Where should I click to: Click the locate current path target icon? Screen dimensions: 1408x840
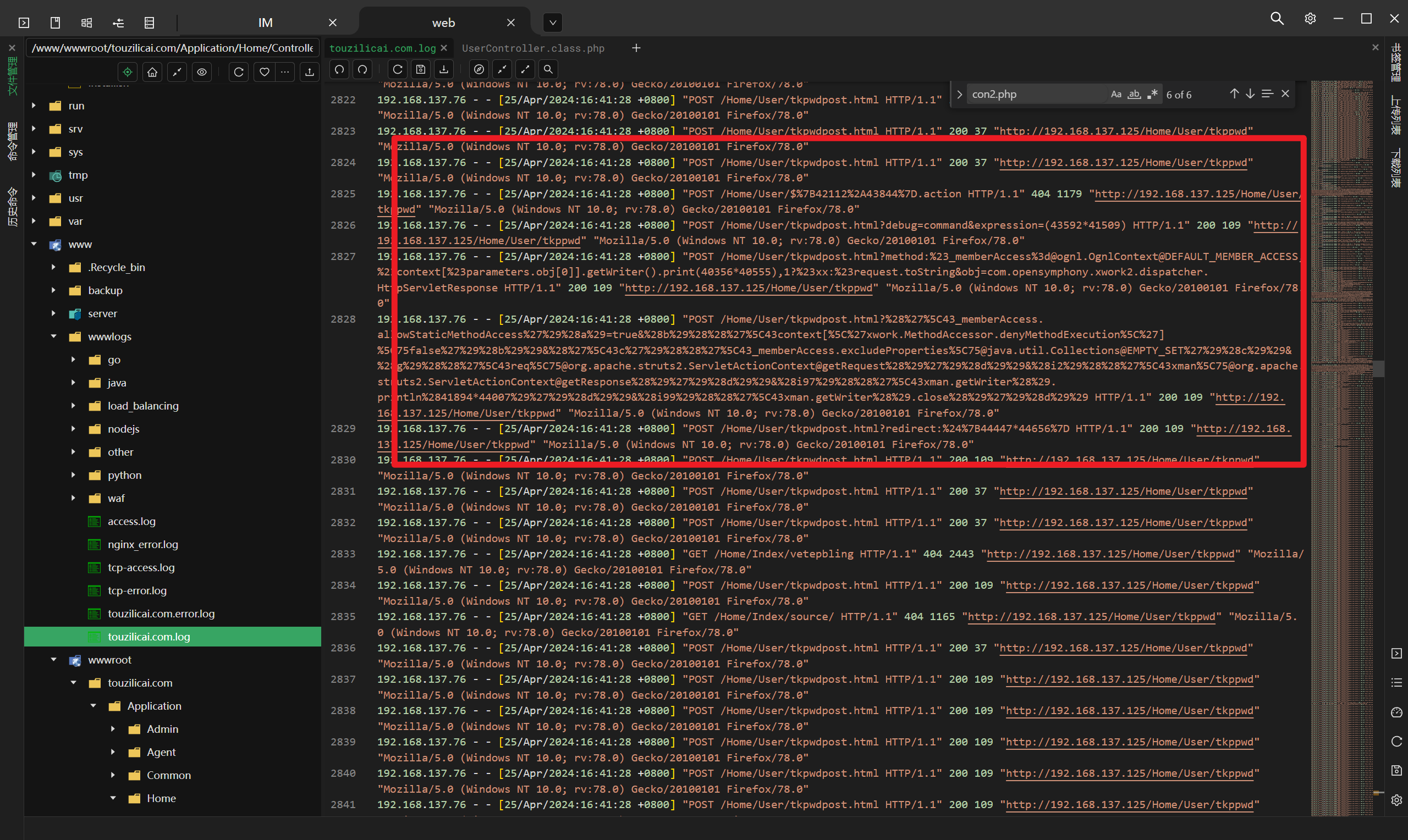pos(128,72)
